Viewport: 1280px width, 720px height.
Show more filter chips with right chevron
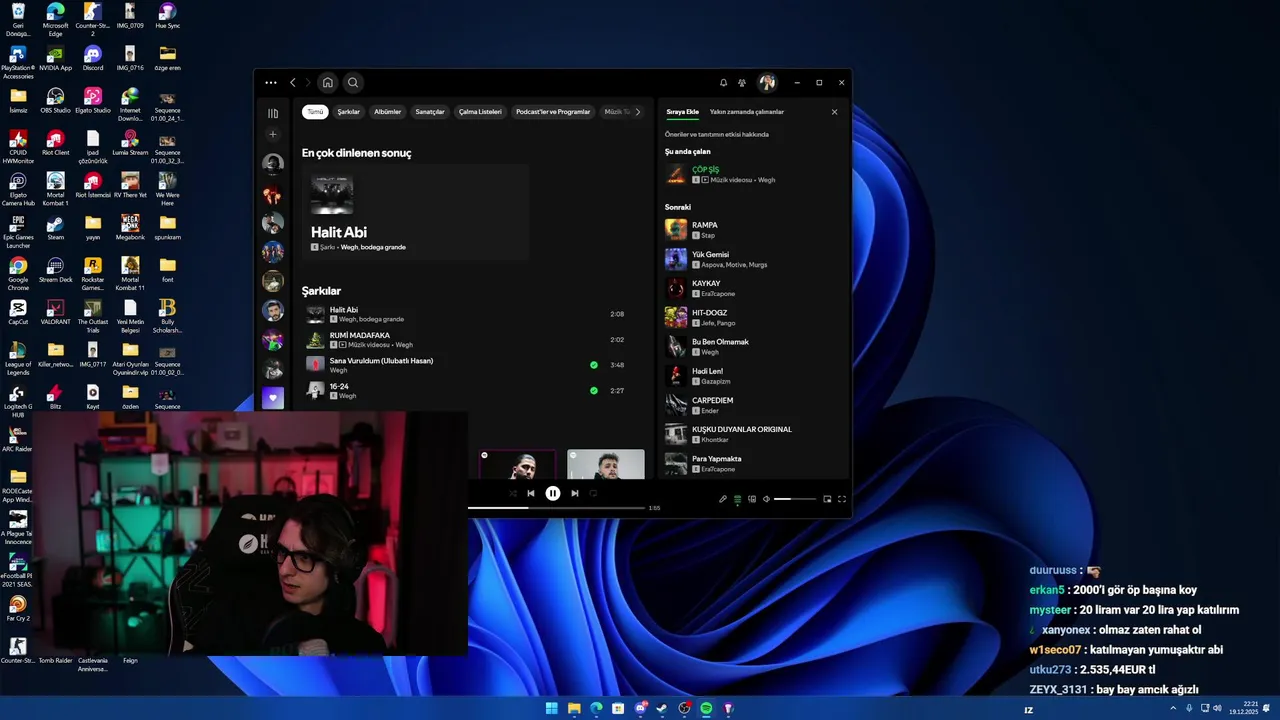pyautogui.click(x=638, y=112)
